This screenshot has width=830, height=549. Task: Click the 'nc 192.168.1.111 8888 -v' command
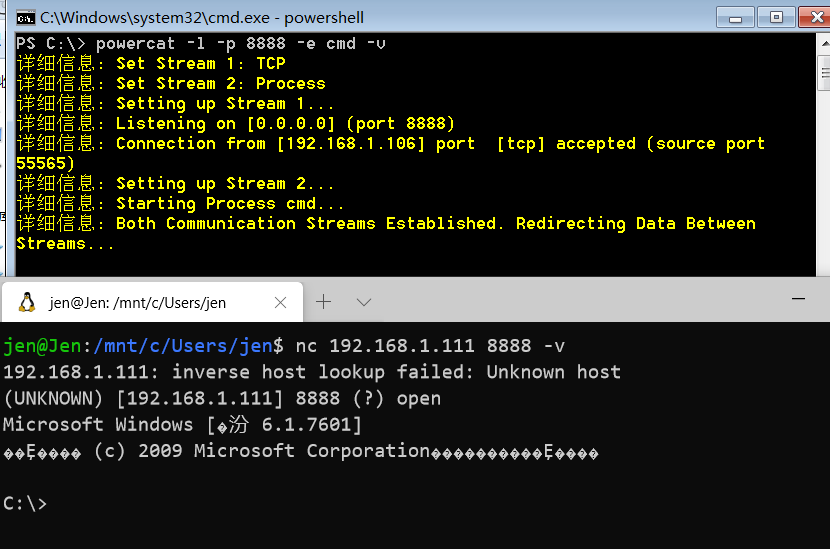(430, 346)
